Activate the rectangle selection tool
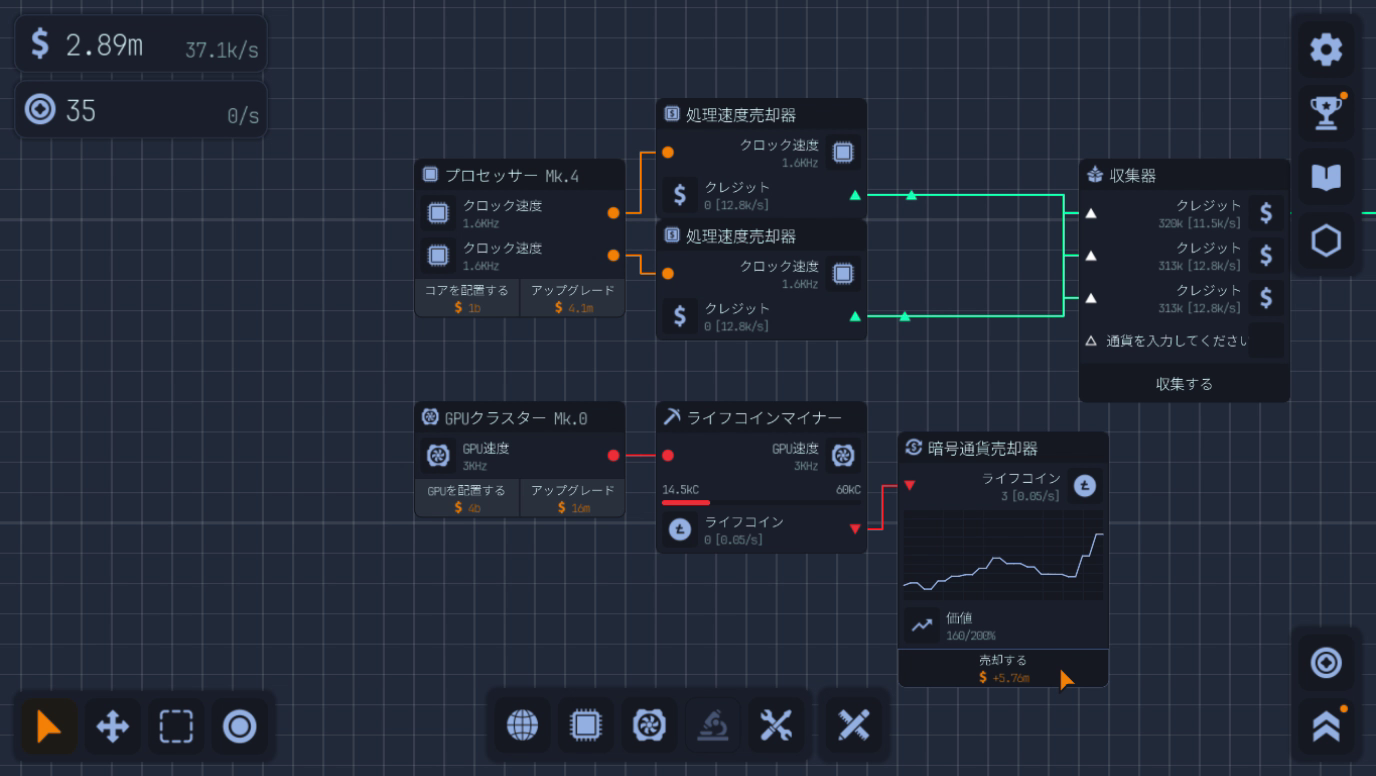 point(176,727)
